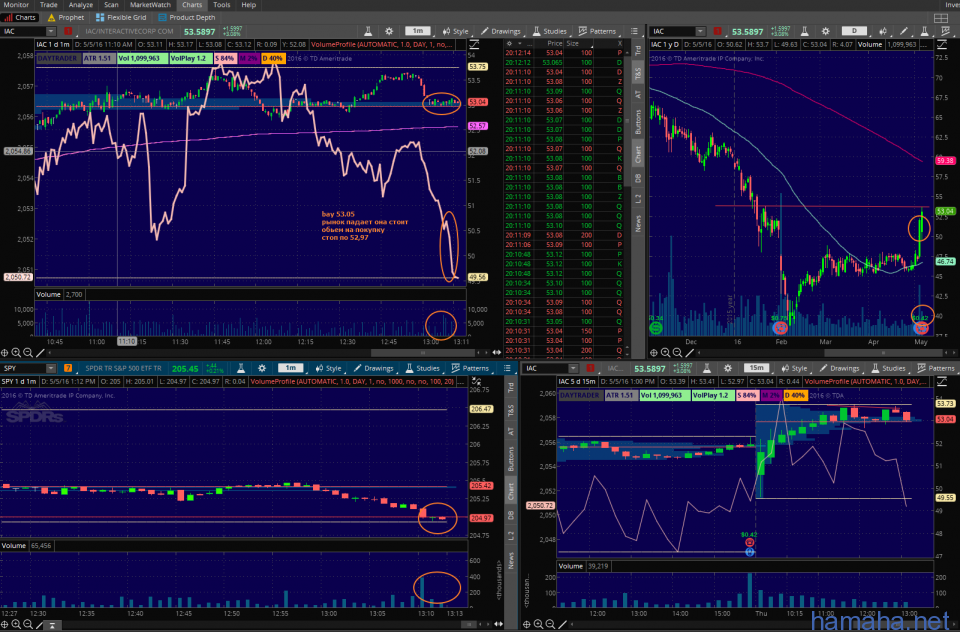Click the studies flask icon left of the gear in IAC 15m chart

[x=707, y=368]
